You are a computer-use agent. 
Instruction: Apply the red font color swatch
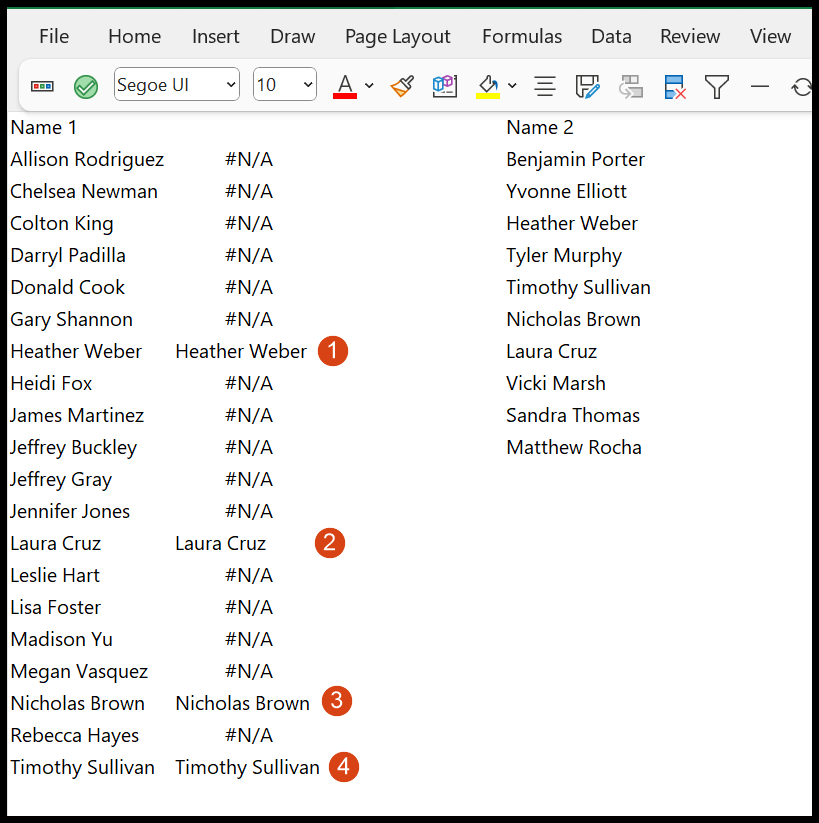345,86
